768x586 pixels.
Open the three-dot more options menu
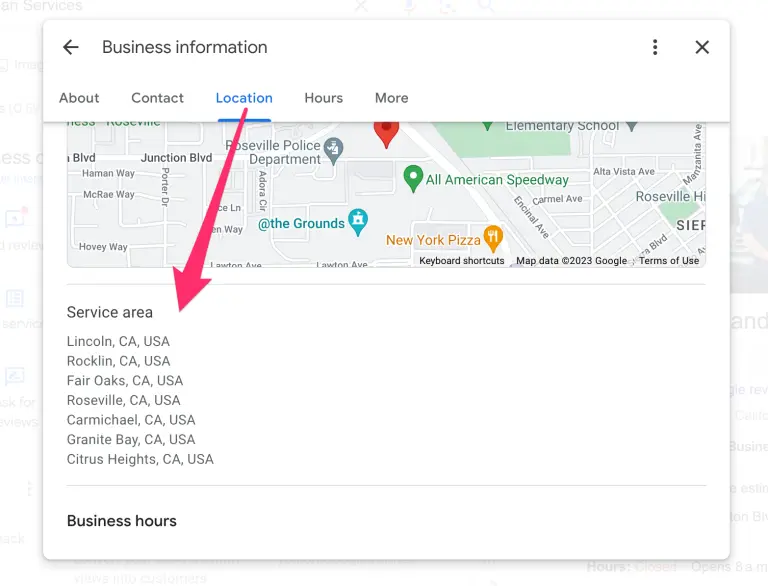655,47
